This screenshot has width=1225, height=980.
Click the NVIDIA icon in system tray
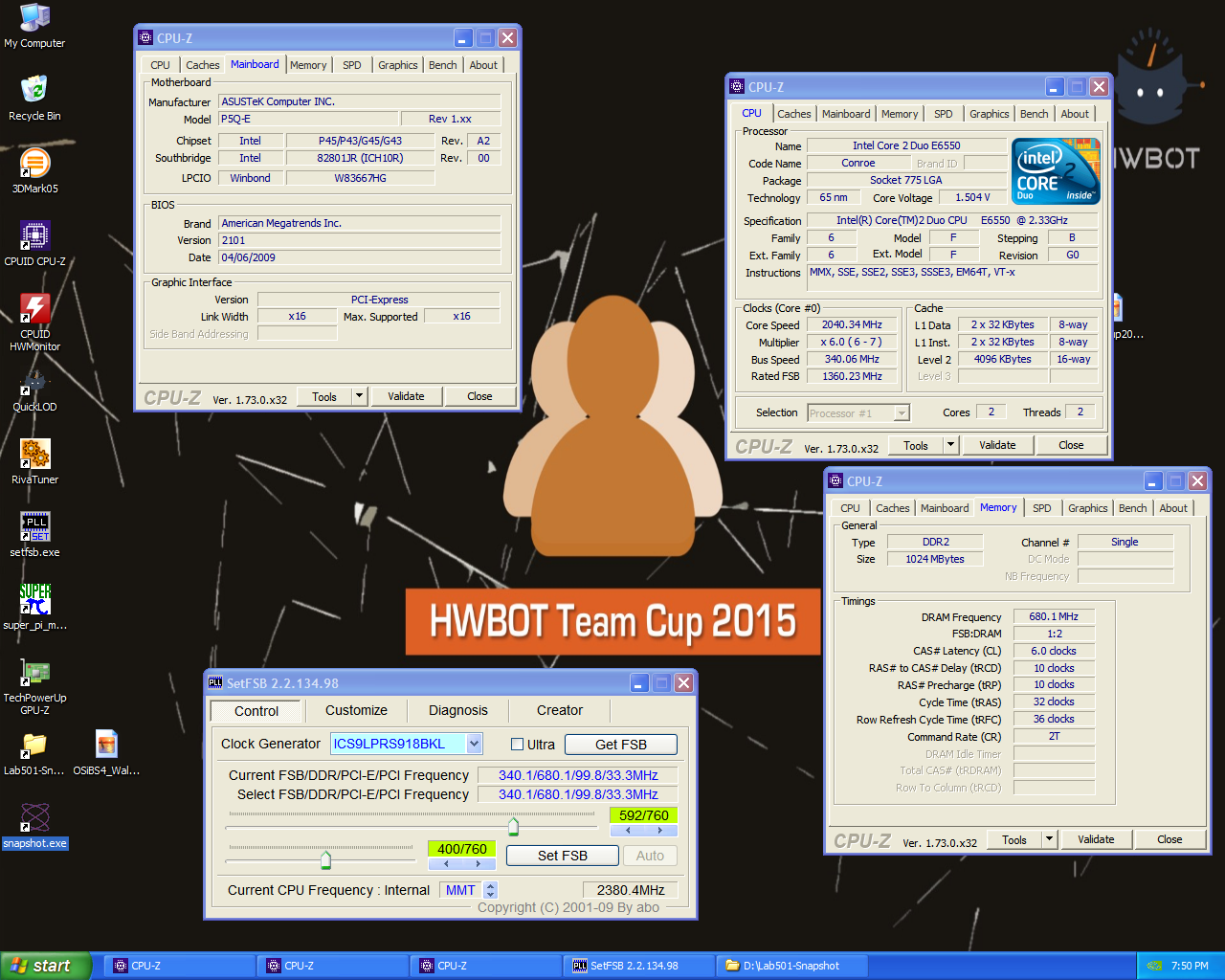(x=1154, y=966)
